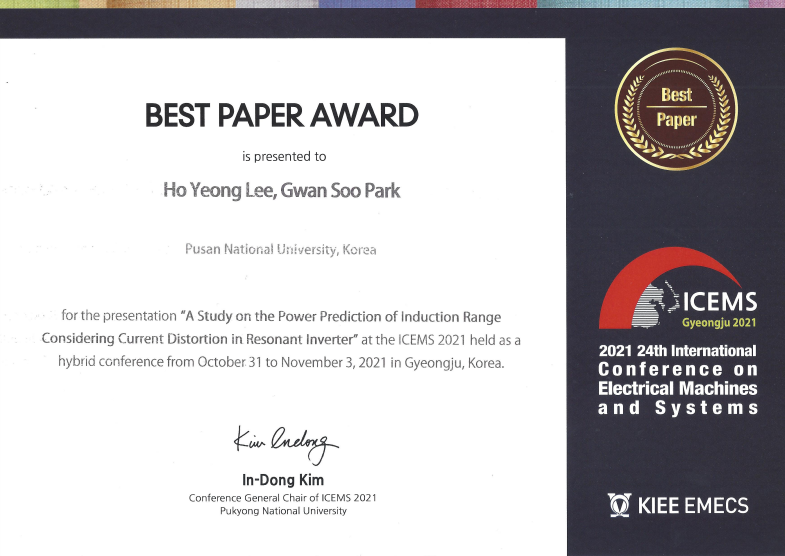The height and width of the screenshot is (556, 785).
Task: Click the line 'hybrid conference from October 31'
Action: tap(281, 362)
